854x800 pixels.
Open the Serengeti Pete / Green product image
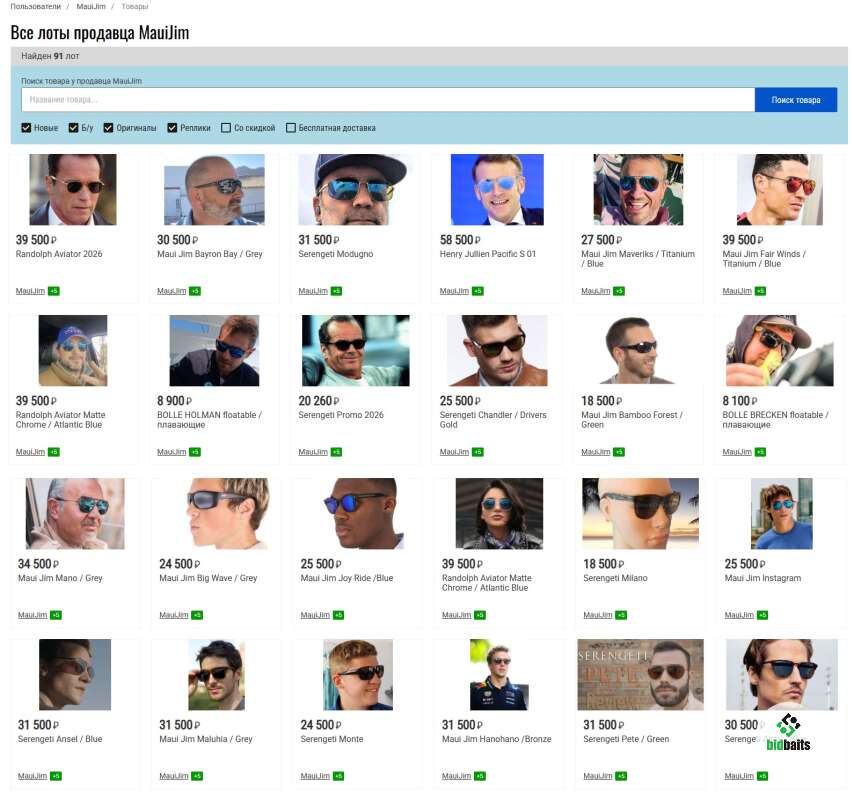(x=640, y=675)
